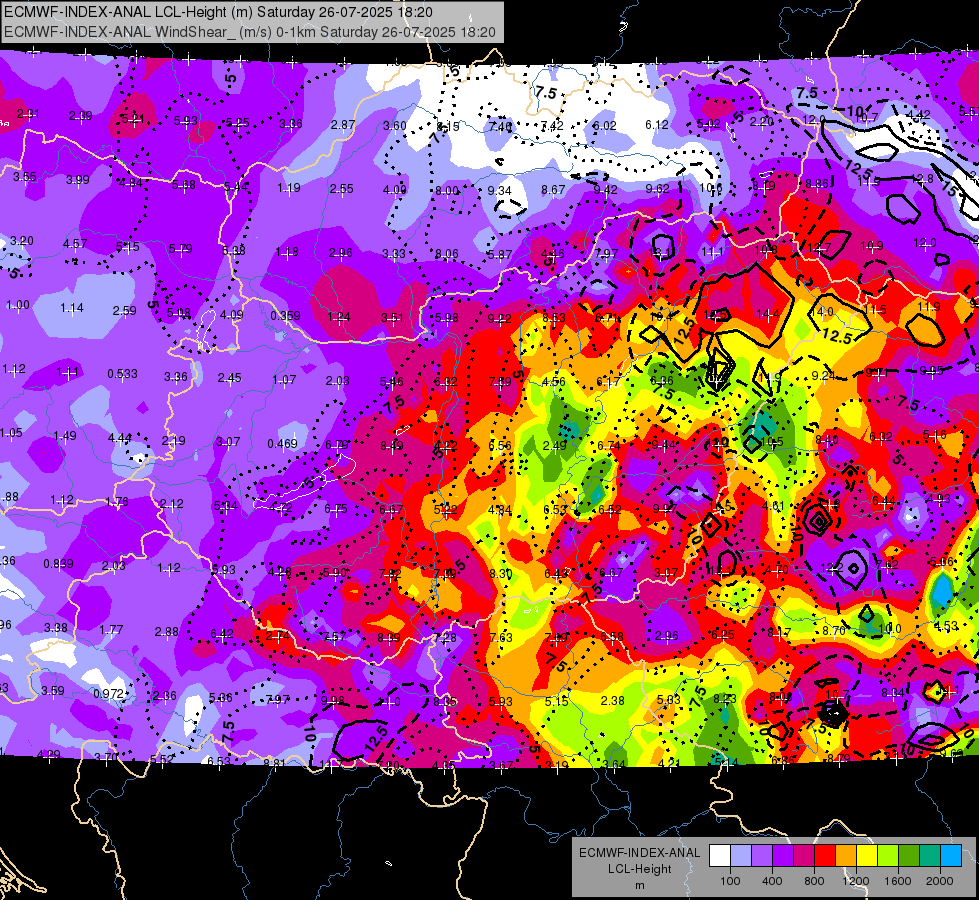
Task: Click the grid value 1.00
Action: click(x=17, y=305)
